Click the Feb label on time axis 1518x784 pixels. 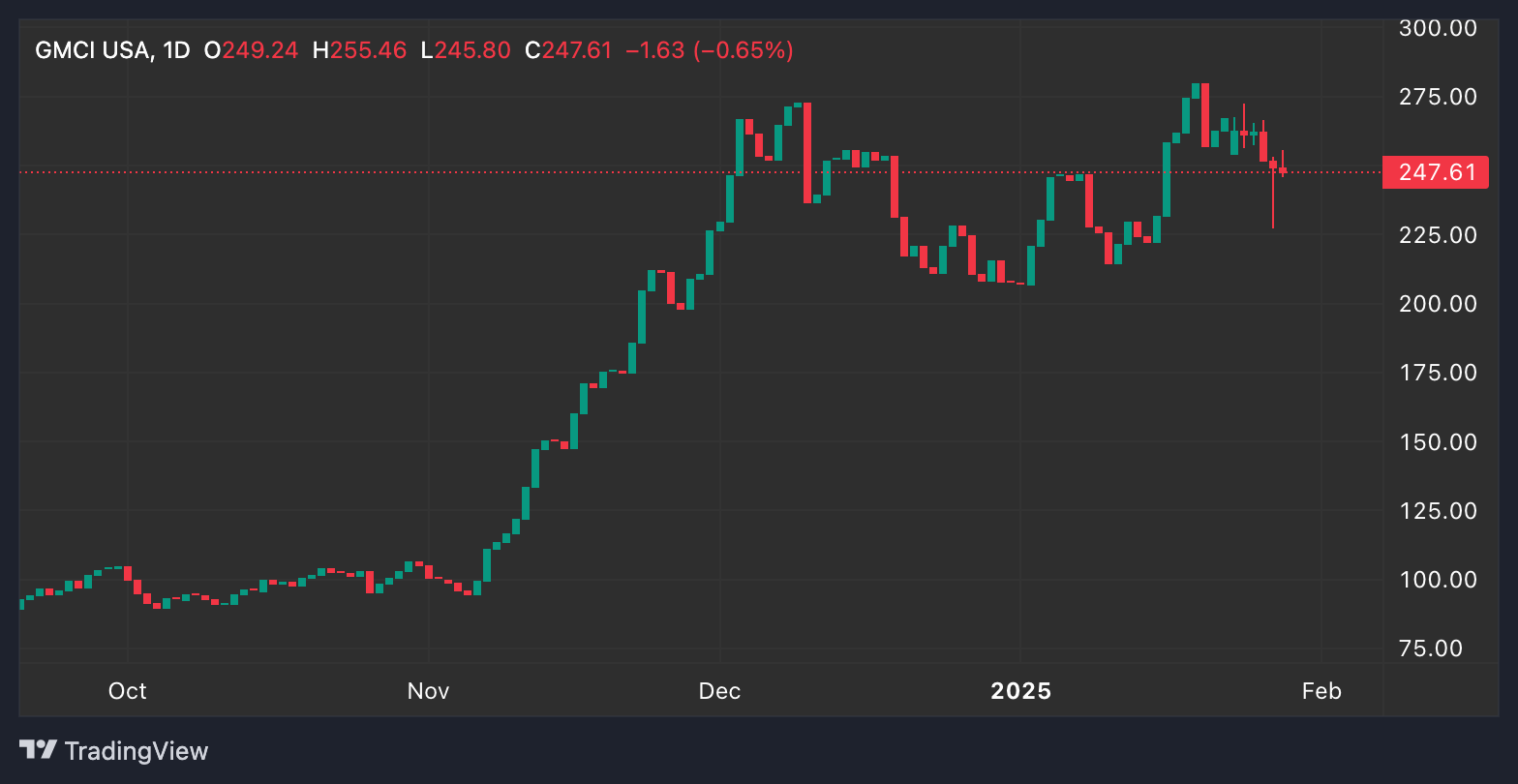click(x=1321, y=691)
